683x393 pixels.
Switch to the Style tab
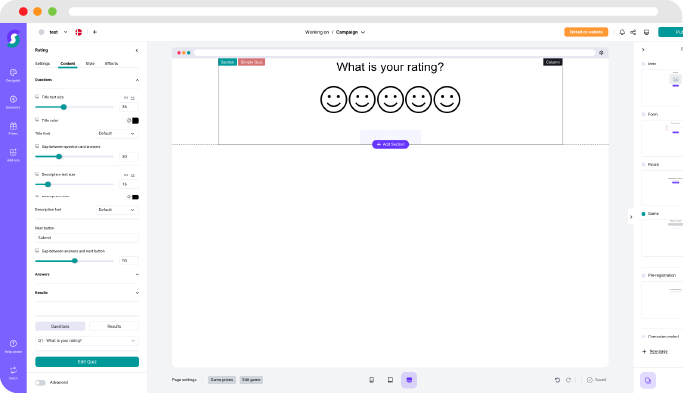coord(90,64)
